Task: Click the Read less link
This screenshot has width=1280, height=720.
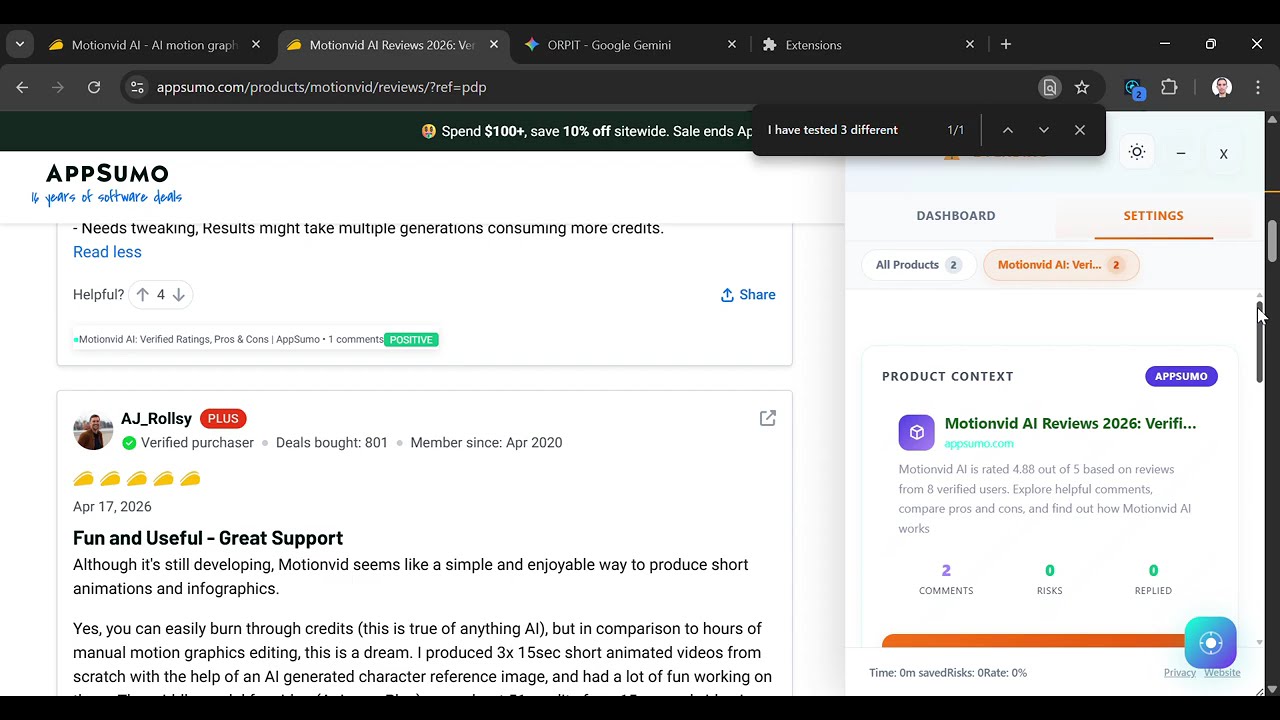Action: pyautogui.click(x=107, y=252)
